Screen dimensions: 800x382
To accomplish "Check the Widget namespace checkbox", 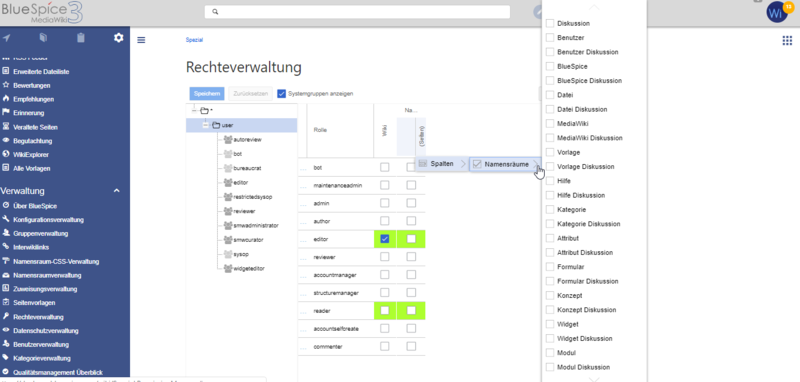I will click(550, 324).
